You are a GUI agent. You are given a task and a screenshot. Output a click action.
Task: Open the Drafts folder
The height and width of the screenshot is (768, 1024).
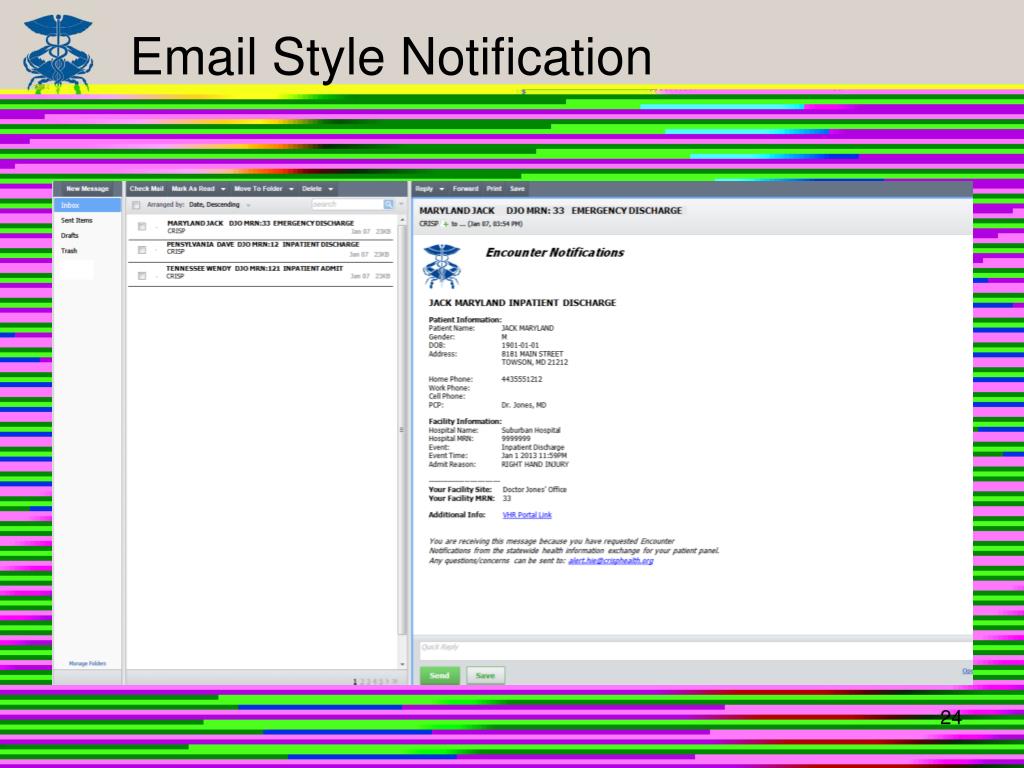tap(70, 236)
